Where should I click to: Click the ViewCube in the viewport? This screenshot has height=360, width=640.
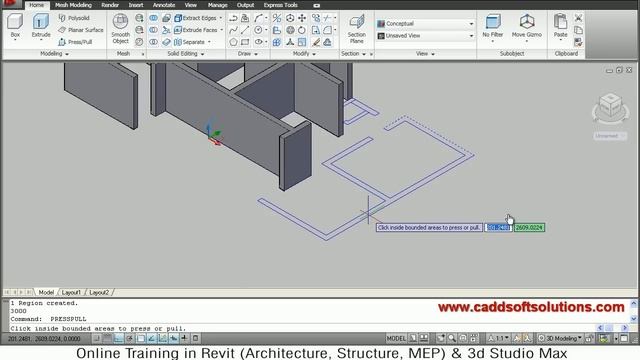pyautogui.click(x=611, y=108)
